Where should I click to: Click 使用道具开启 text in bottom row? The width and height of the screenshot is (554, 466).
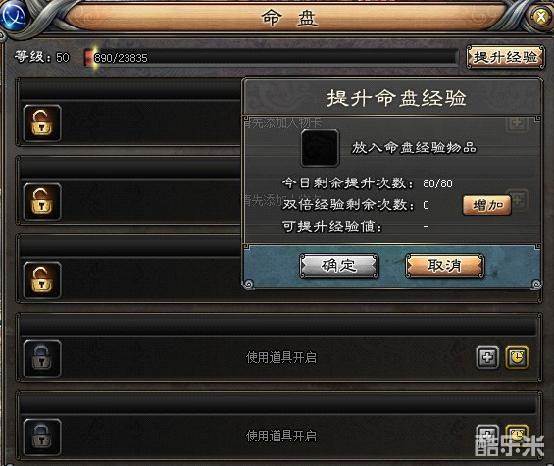[x=281, y=436]
